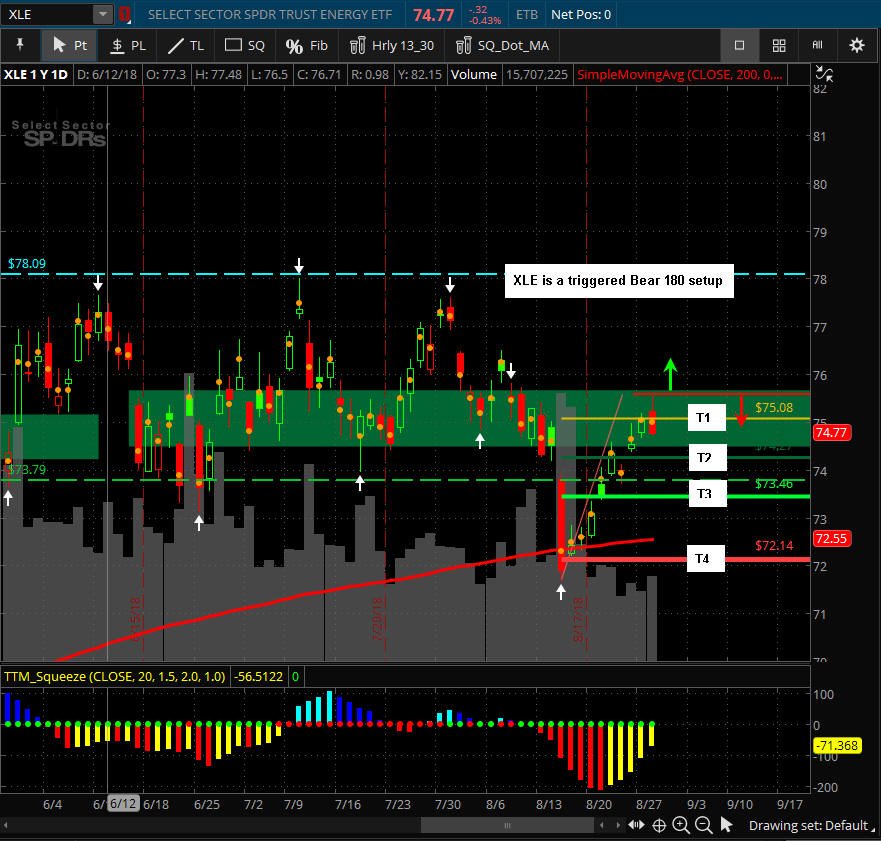Toggle the crosshair pan icon
Viewport: 881px width, 841px height.
point(659,825)
